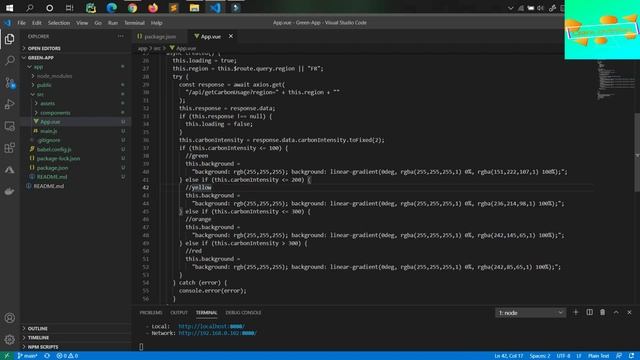The height and width of the screenshot is (360, 640).
Task: Open notifications bell in status bar
Action: pyautogui.click(x=631, y=356)
